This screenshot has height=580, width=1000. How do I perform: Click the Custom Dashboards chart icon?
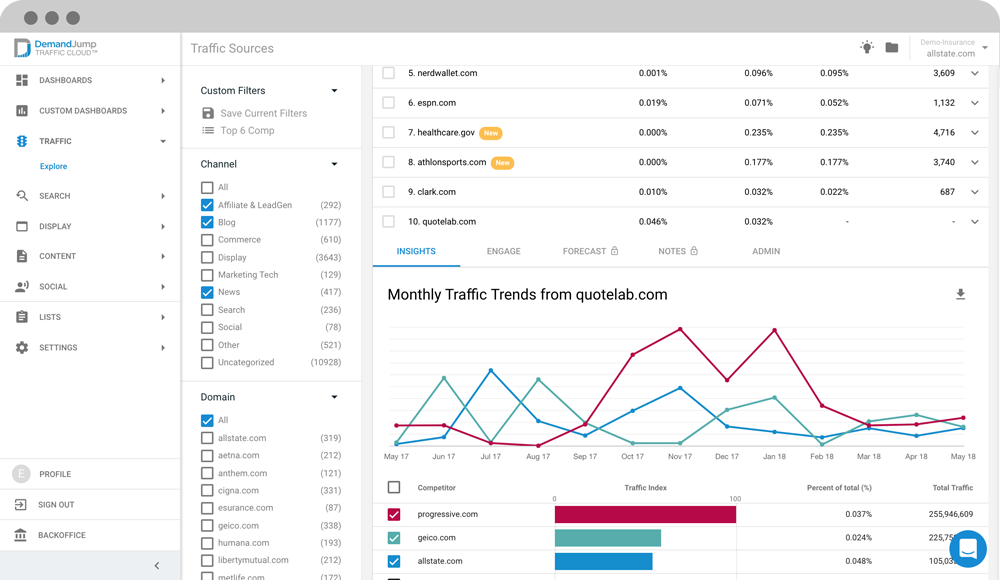click(x=22, y=110)
